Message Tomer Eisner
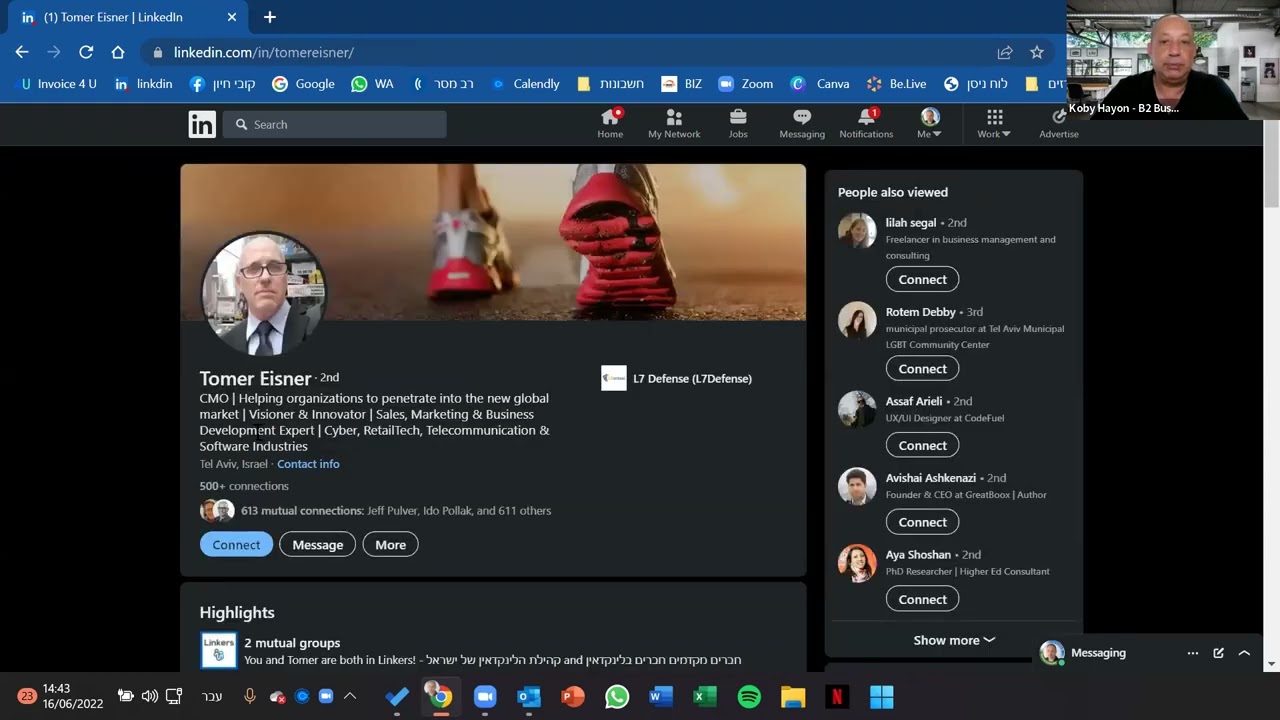Screen dimensions: 1280x720 [x=317, y=544]
